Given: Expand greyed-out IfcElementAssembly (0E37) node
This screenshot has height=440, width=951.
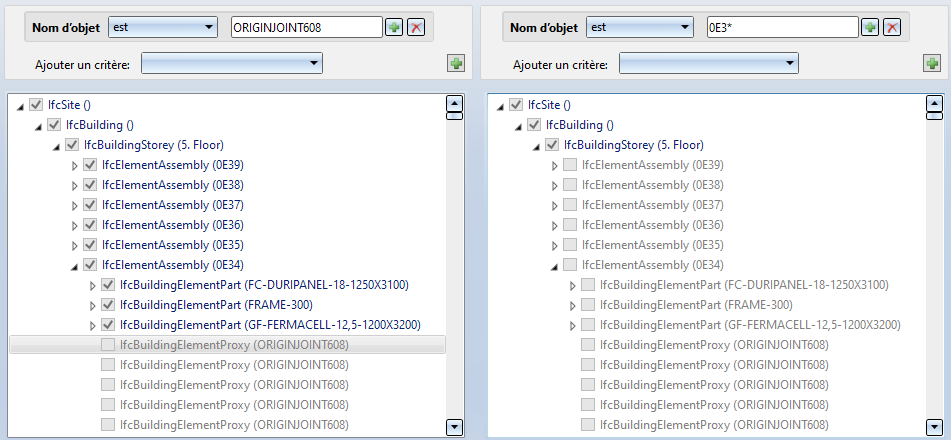Looking at the screenshot, I should click(554, 205).
